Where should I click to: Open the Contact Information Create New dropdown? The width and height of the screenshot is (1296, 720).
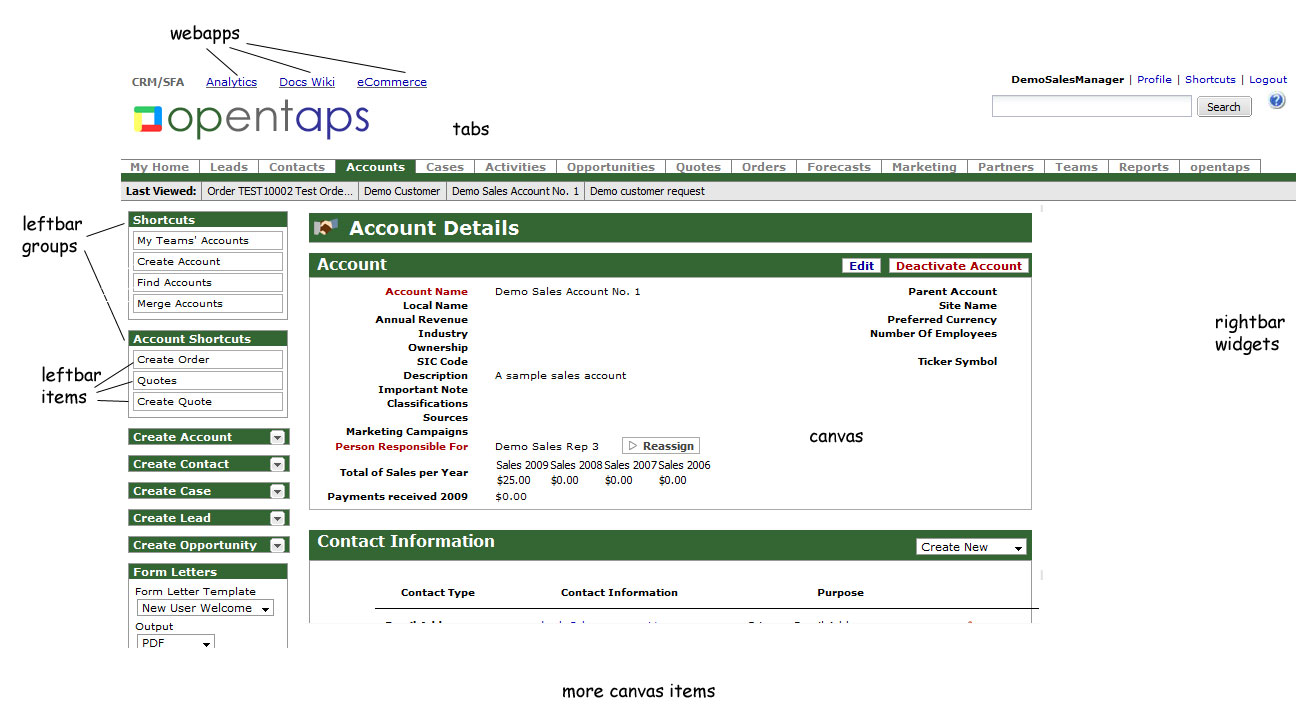point(971,547)
